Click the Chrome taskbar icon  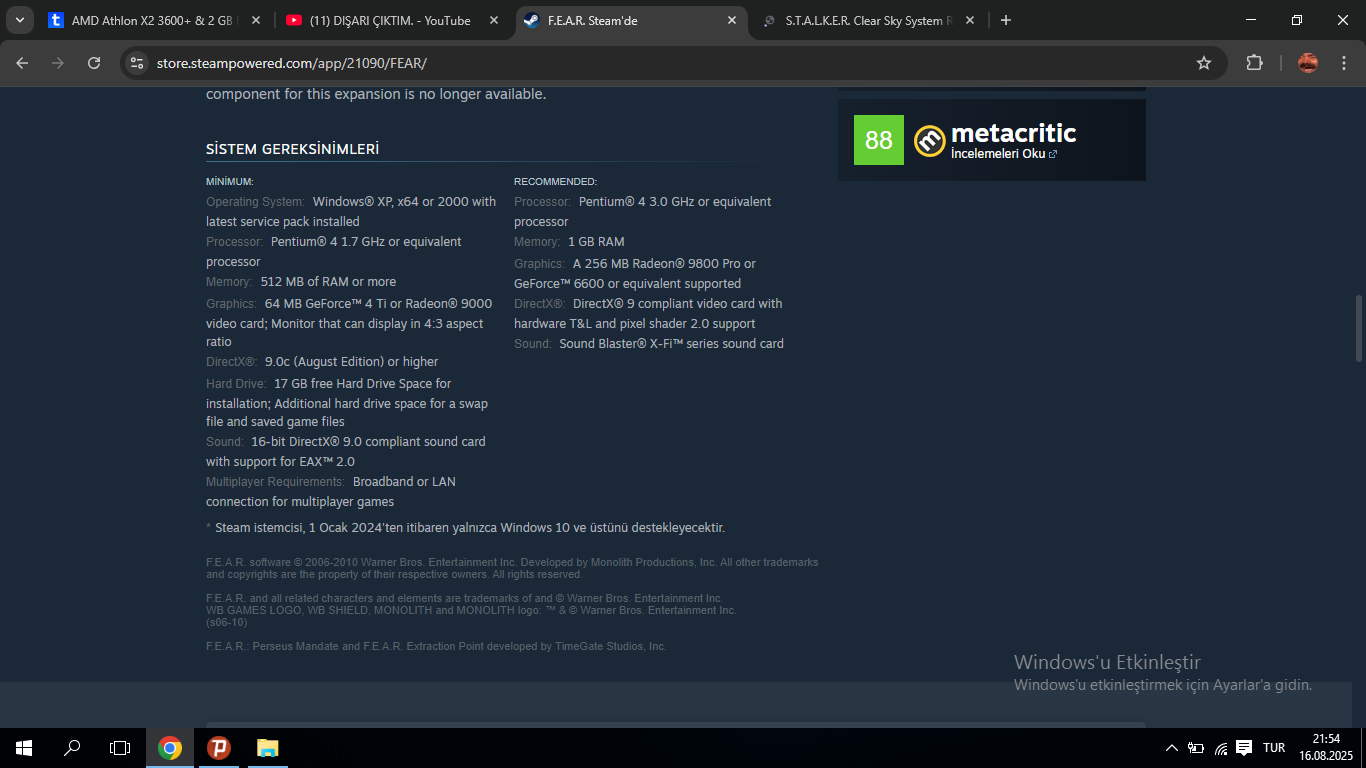click(x=170, y=748)
